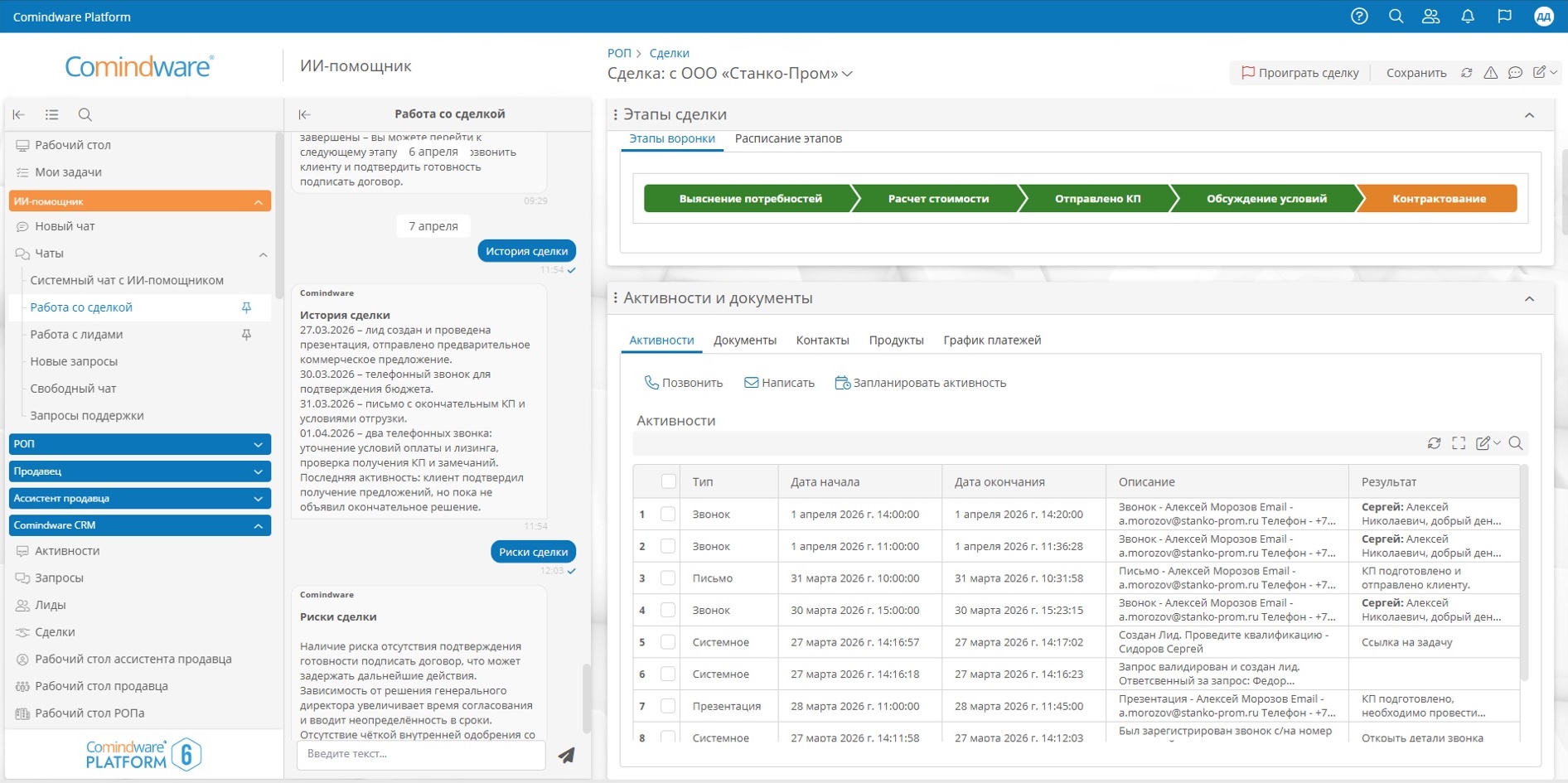This screenshot has width=1568, height=783.
Task: Collapse the left navigation panel
Action: tap(19, 114)
